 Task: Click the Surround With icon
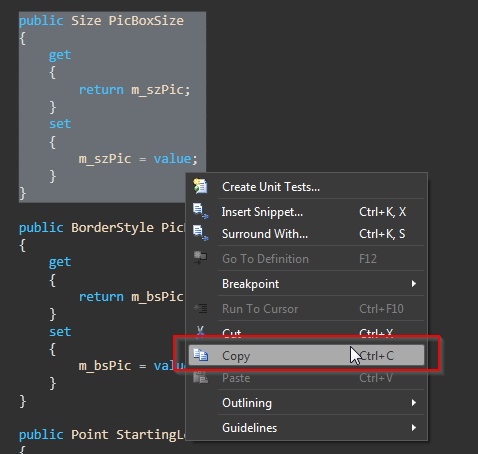point(201,233)
